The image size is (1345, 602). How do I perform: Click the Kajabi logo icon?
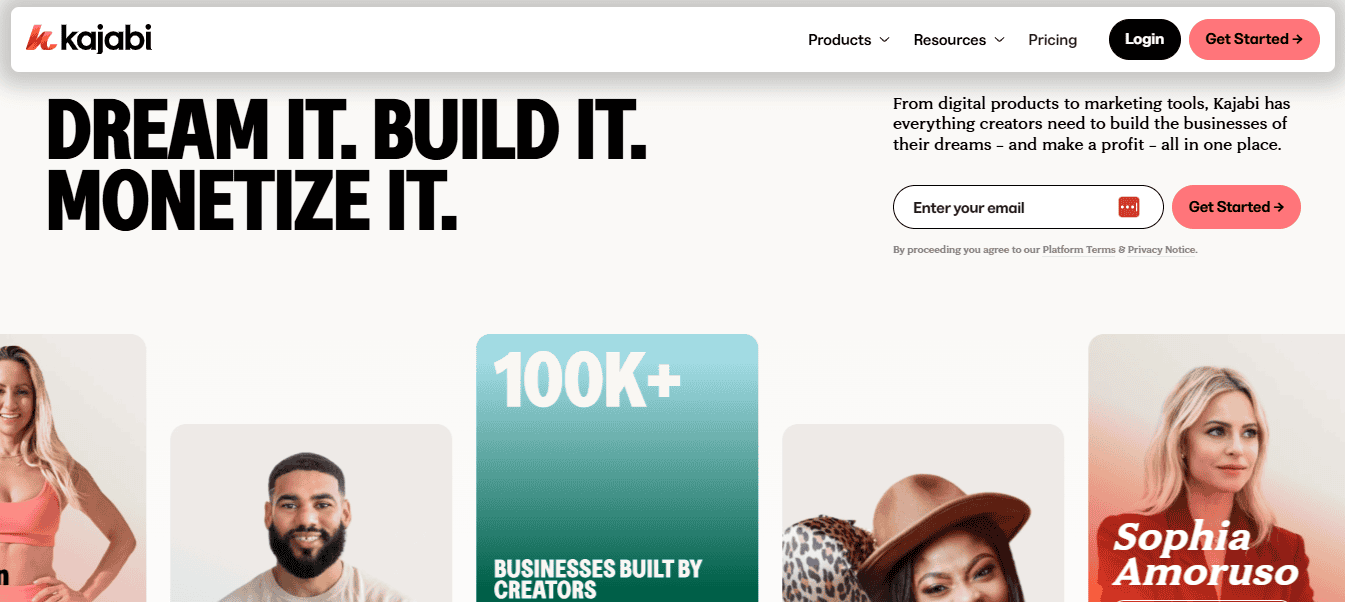[x=40, y=39]
